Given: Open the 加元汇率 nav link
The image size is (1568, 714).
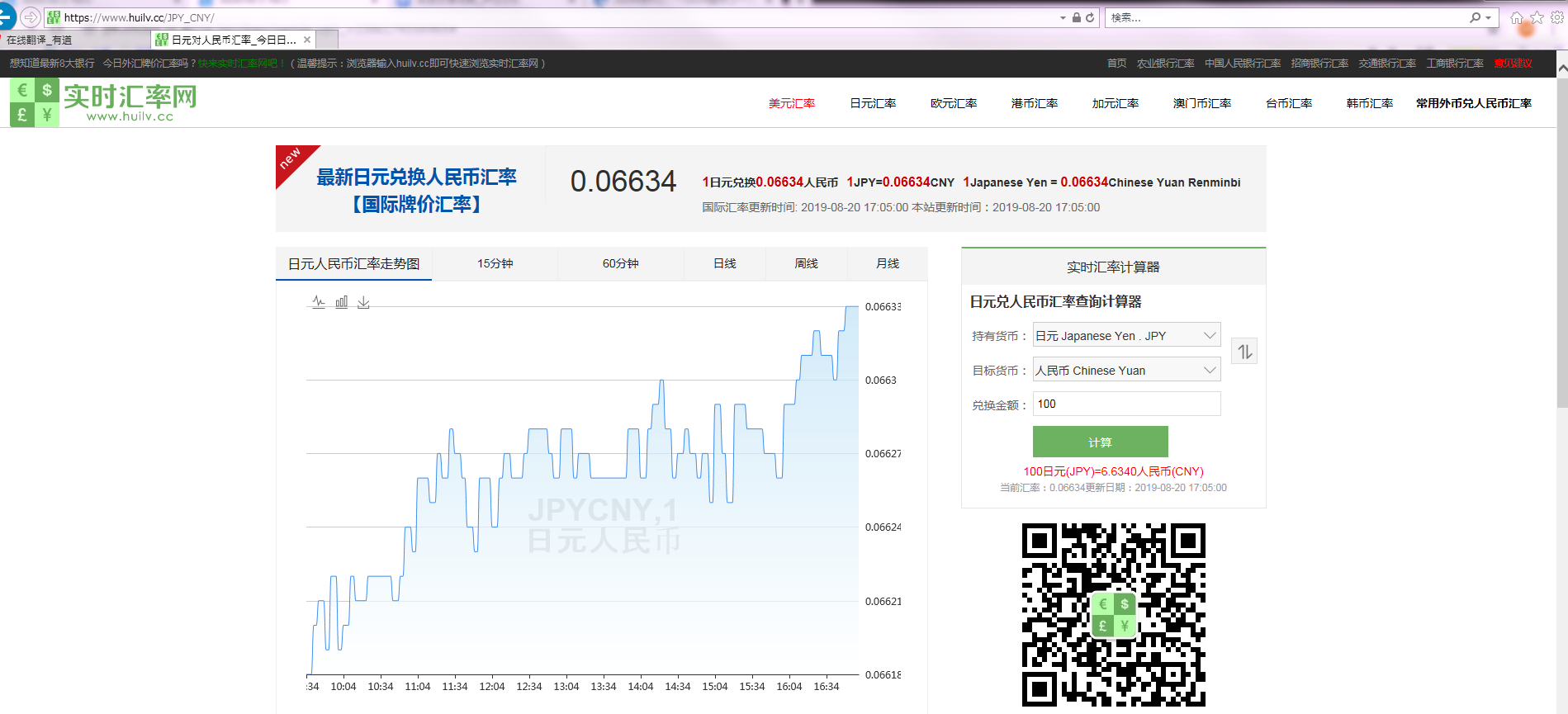Looking at the screenshot, I should coord(1116,103).
